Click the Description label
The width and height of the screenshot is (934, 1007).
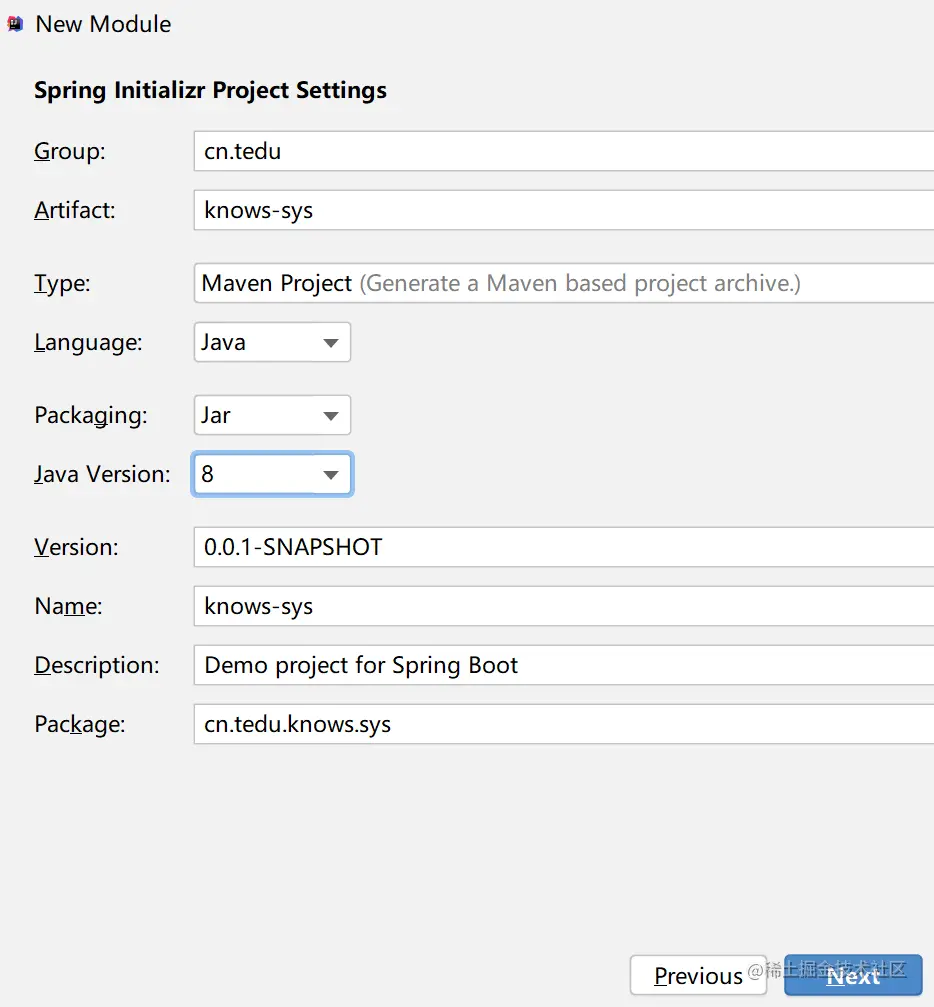97,665
